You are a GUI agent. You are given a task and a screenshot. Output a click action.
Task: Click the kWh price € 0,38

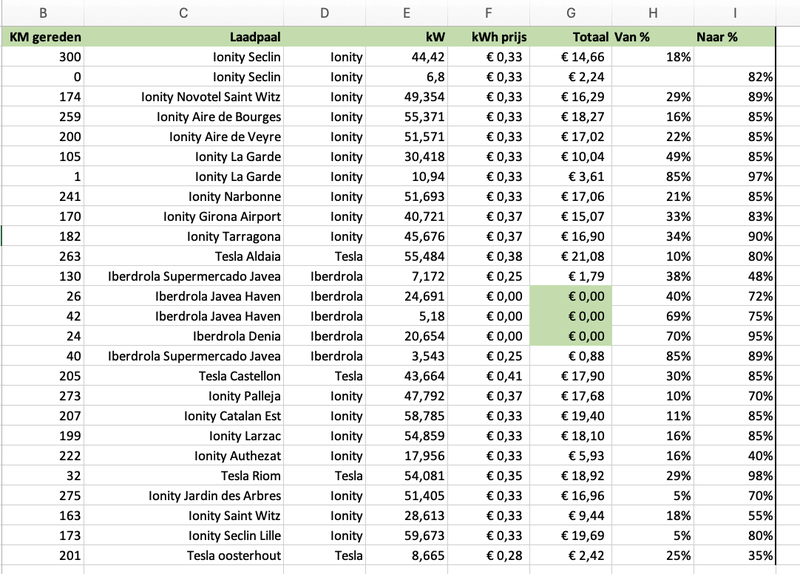pyautogui.click(x=489, y=256)
